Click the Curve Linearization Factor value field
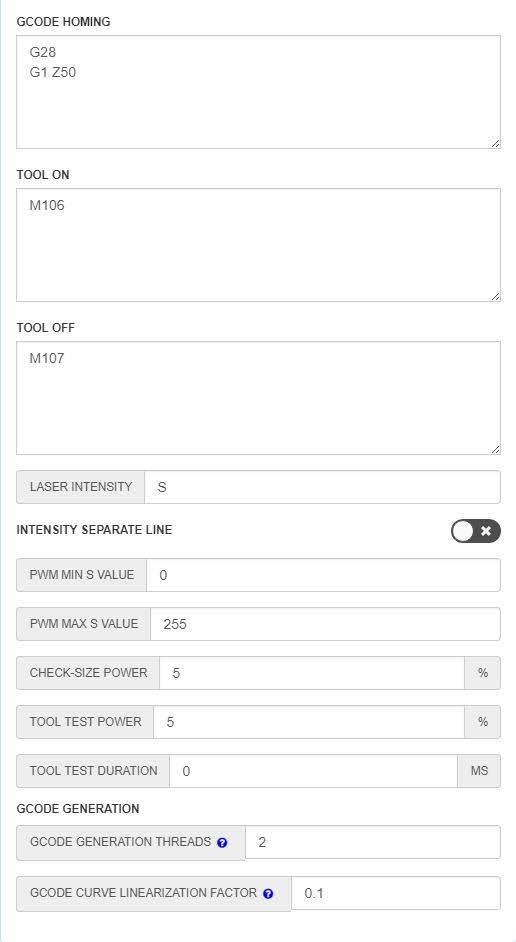 click(396, 893)
